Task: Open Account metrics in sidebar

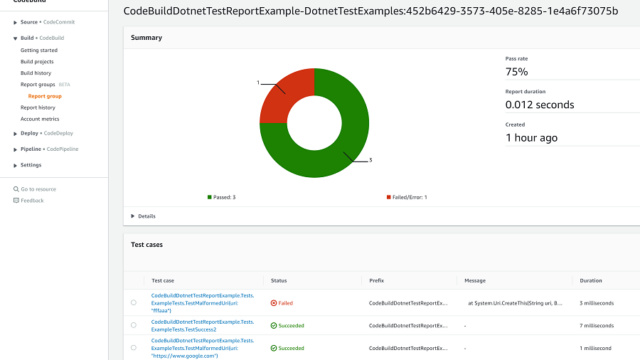Action: tap(40, 119)
